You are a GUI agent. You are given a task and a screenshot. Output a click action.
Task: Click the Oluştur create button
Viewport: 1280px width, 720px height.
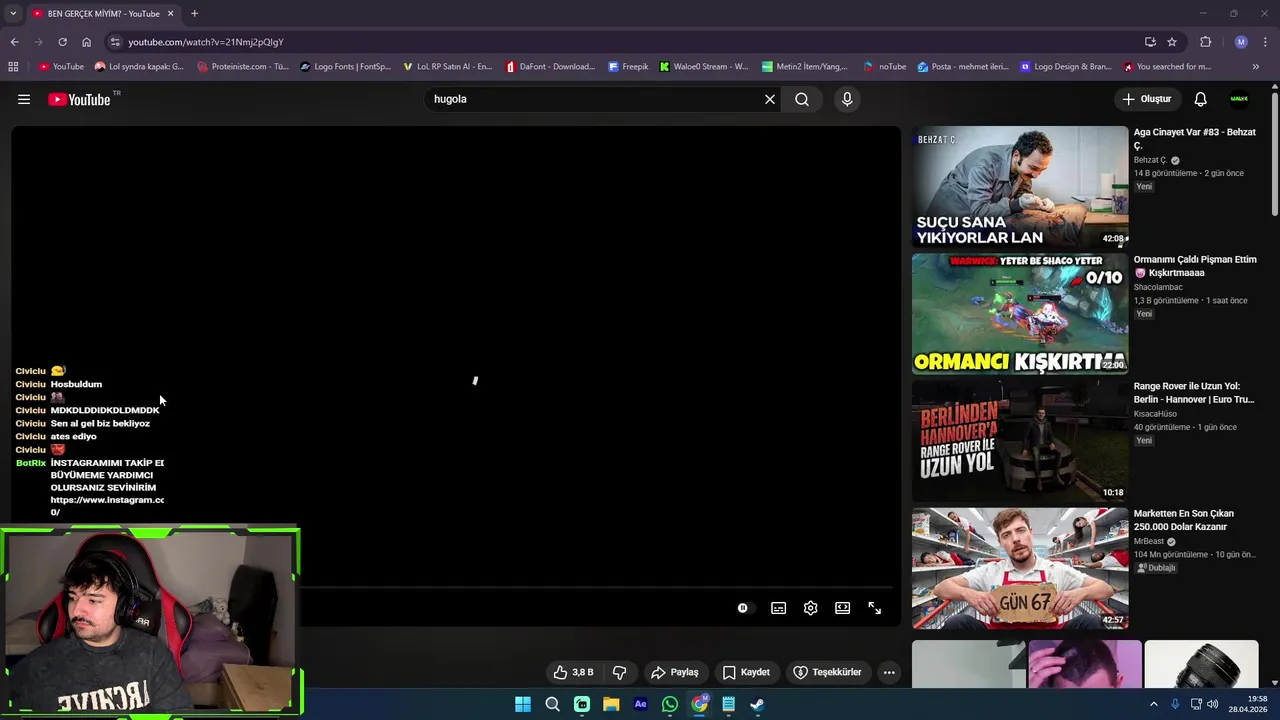click(x=1147, y=99)
